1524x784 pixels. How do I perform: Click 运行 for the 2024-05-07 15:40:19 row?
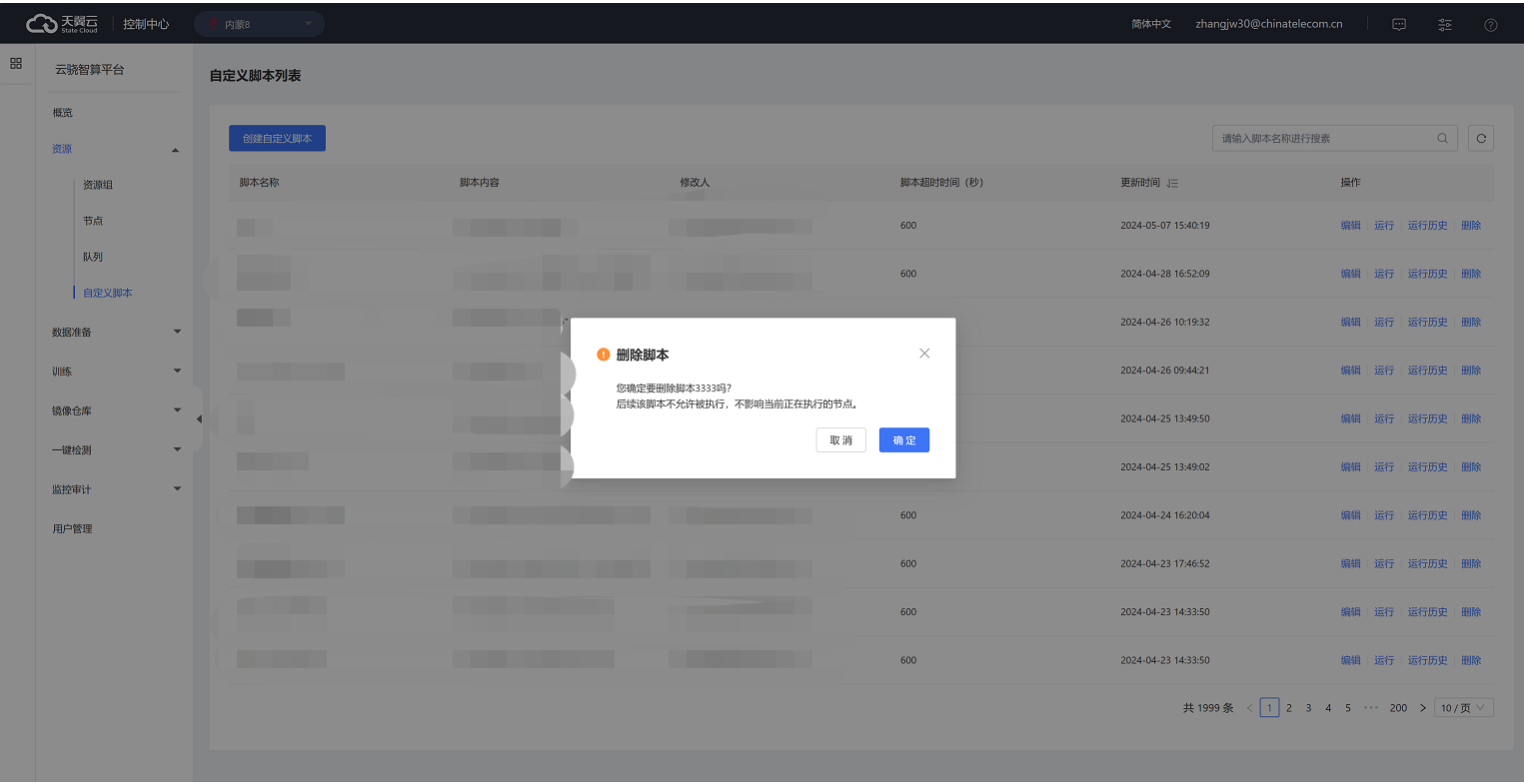(x=1384, y=226)
